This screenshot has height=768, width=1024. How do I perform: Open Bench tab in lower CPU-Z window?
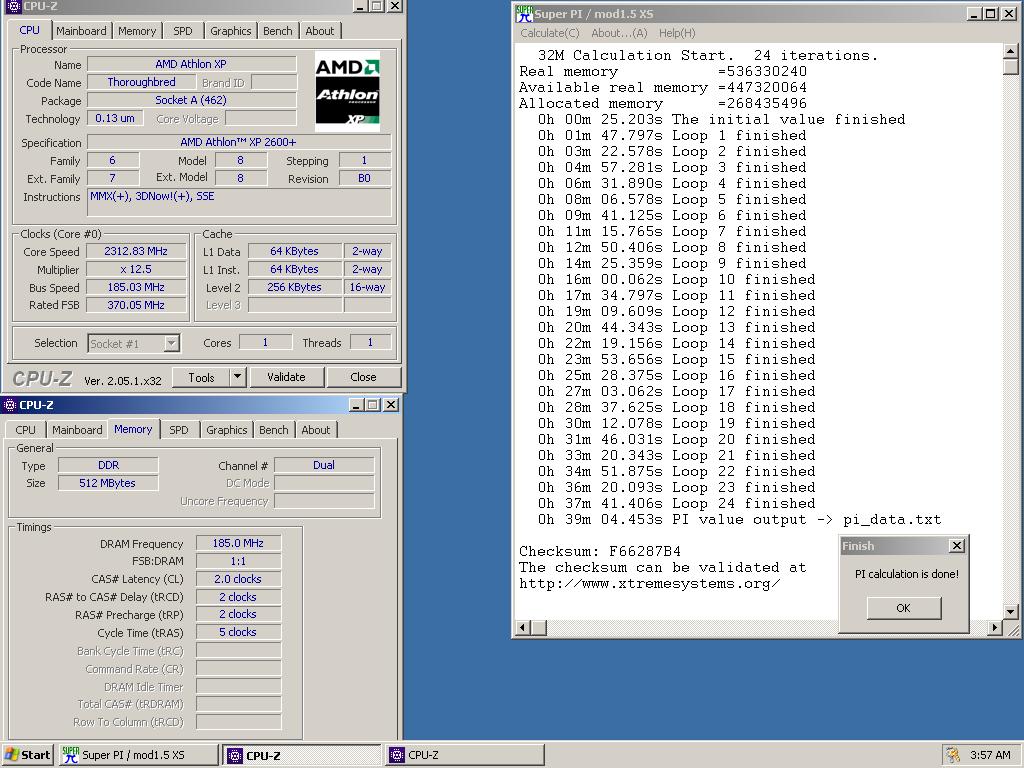273,430
